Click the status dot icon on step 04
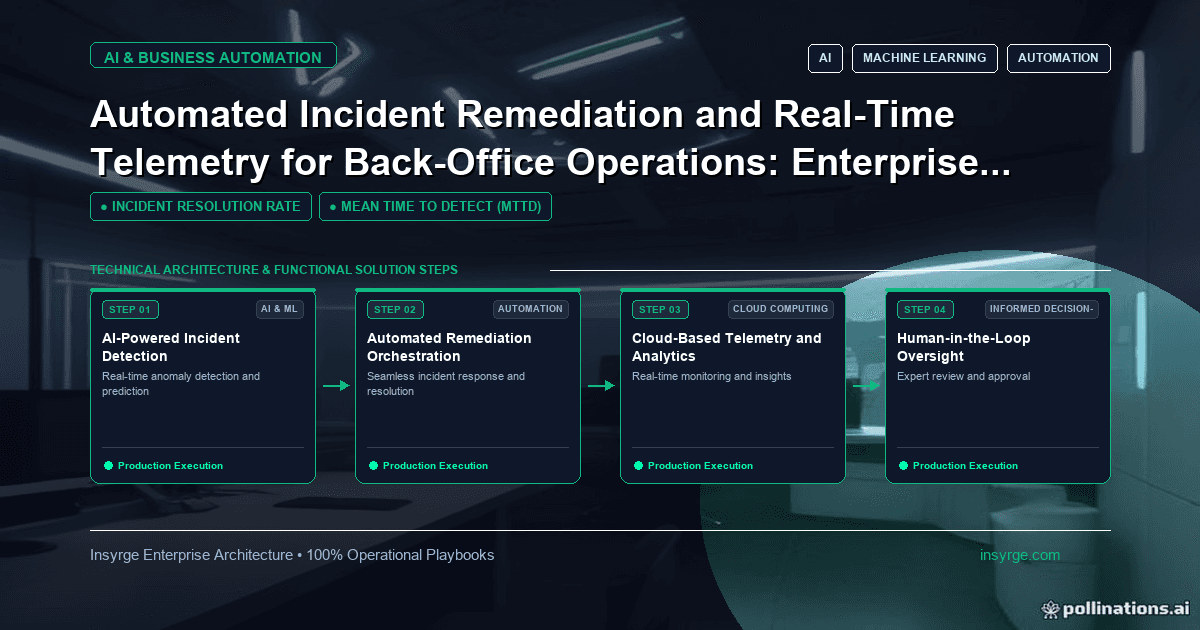The width and height of the screenshot is (1200, 630). (x=903, y=465)
